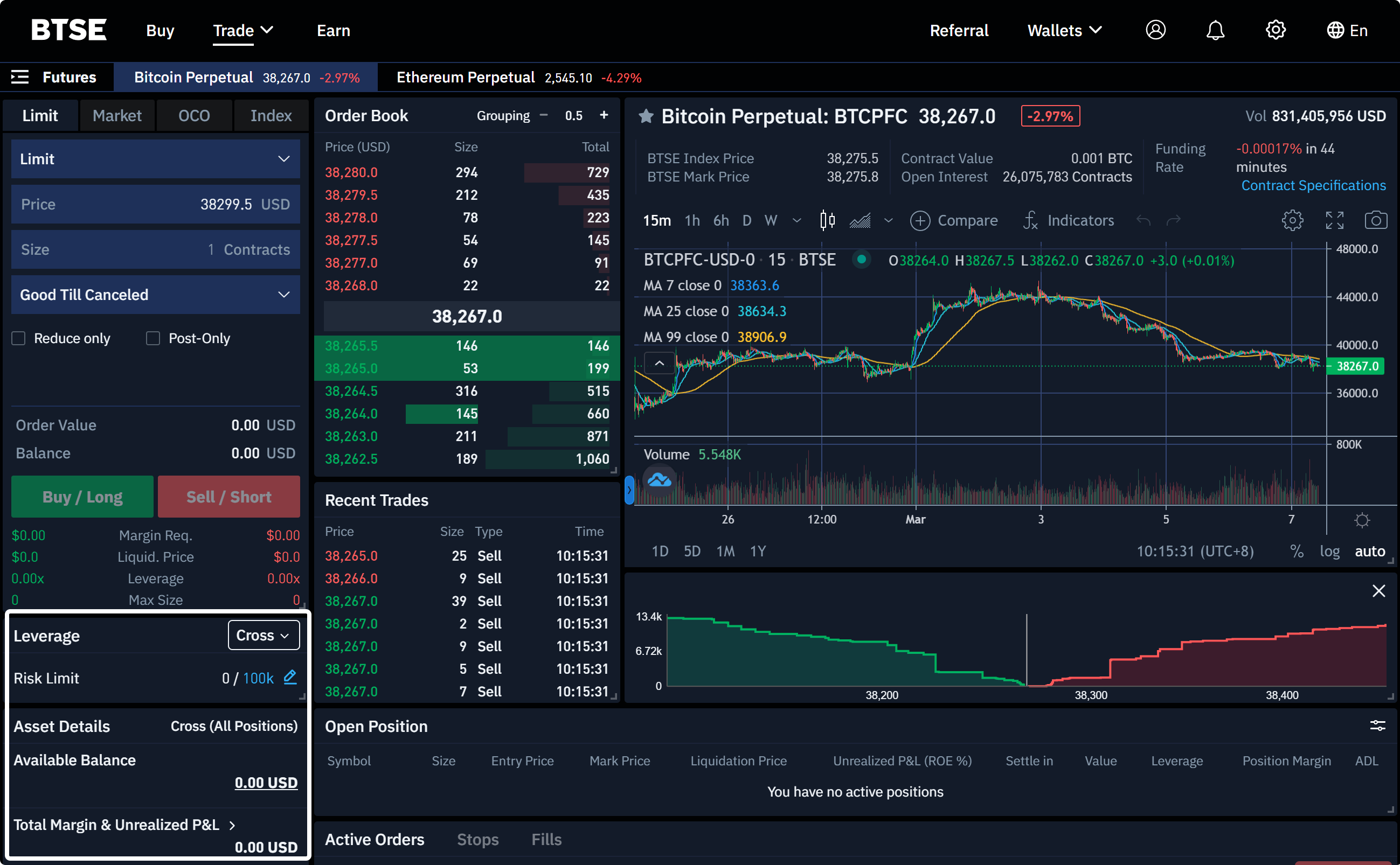1400x865 pixels.
Task: Click the chart redo arrow
Action: (x=1173, y=220)
